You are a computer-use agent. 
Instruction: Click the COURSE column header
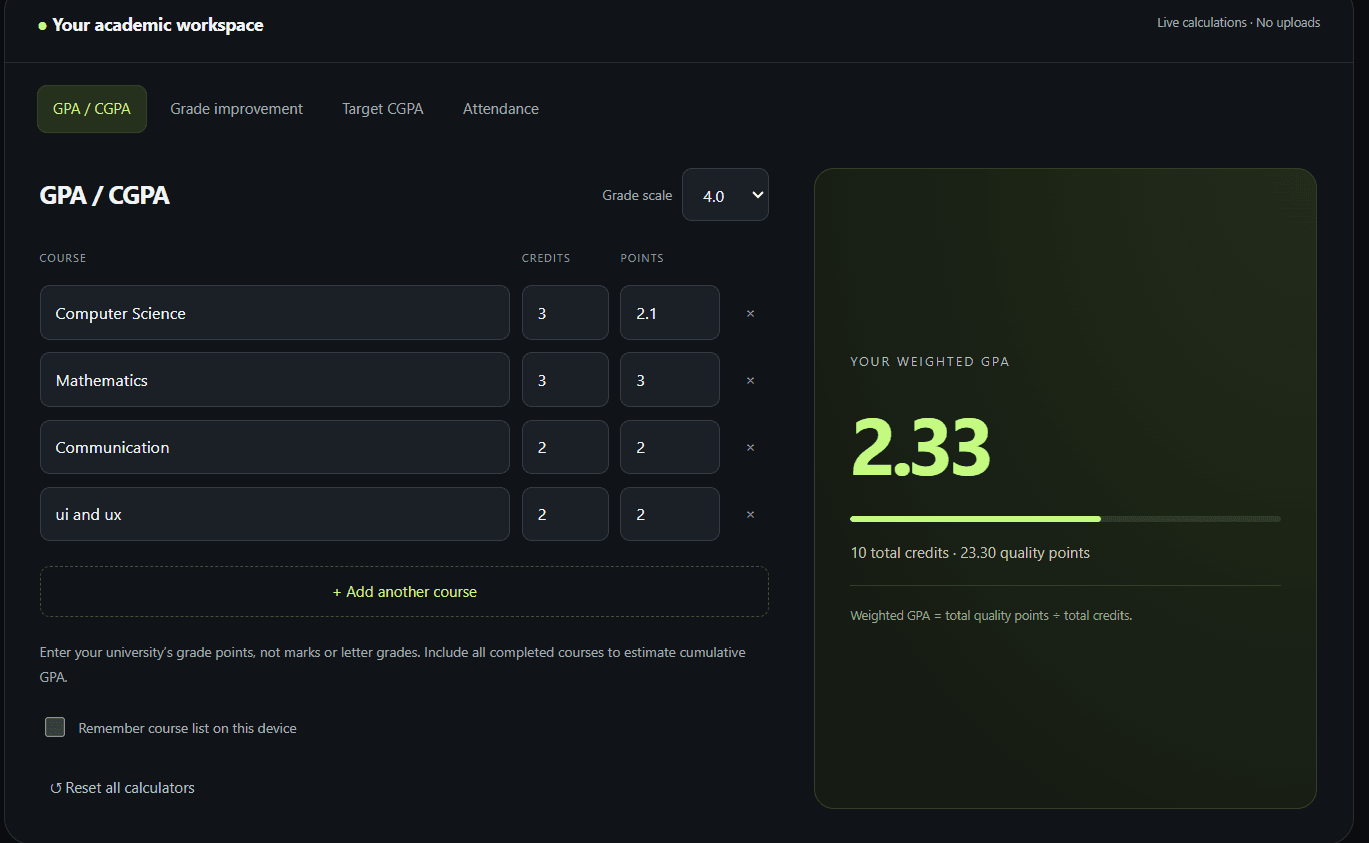coord(63,258)
